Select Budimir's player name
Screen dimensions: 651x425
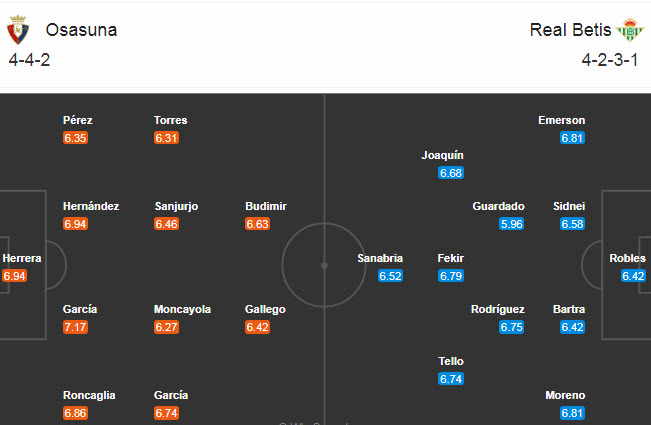(265, 206)
